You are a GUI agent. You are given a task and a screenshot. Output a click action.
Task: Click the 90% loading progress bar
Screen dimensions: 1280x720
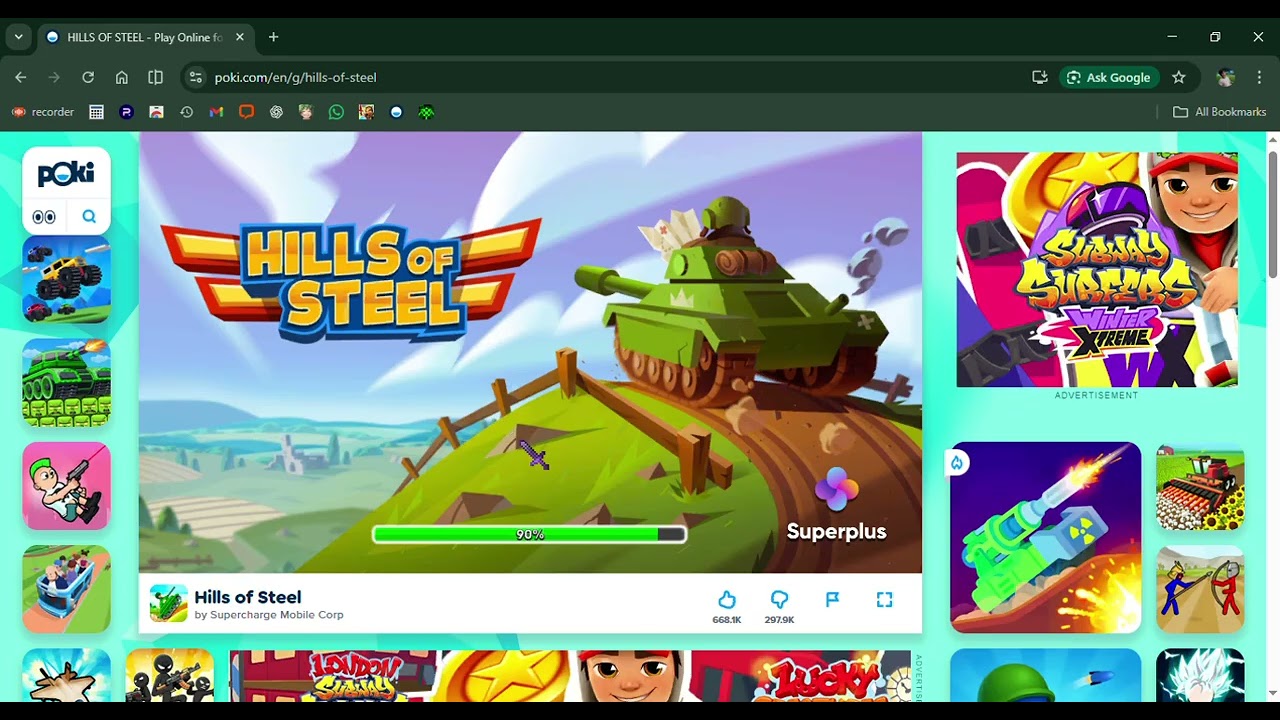[529, 534]
